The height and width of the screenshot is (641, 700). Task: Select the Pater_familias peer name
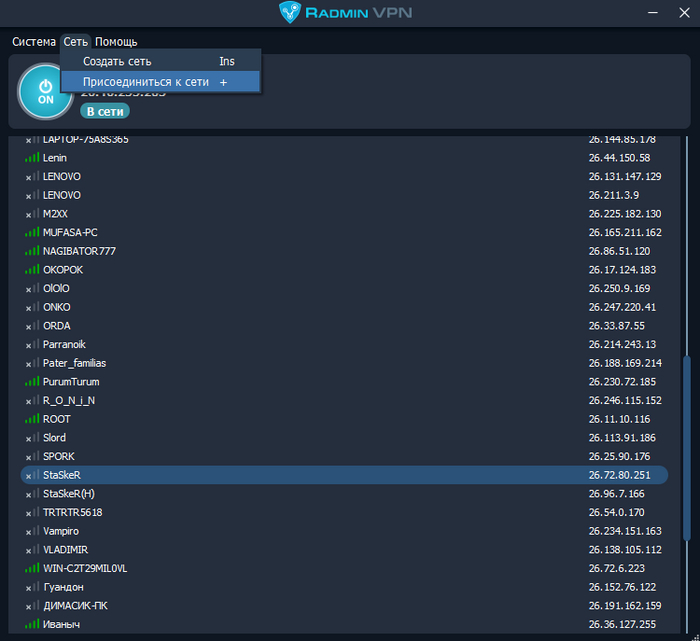pyautogui.click(x=75, y=363)
